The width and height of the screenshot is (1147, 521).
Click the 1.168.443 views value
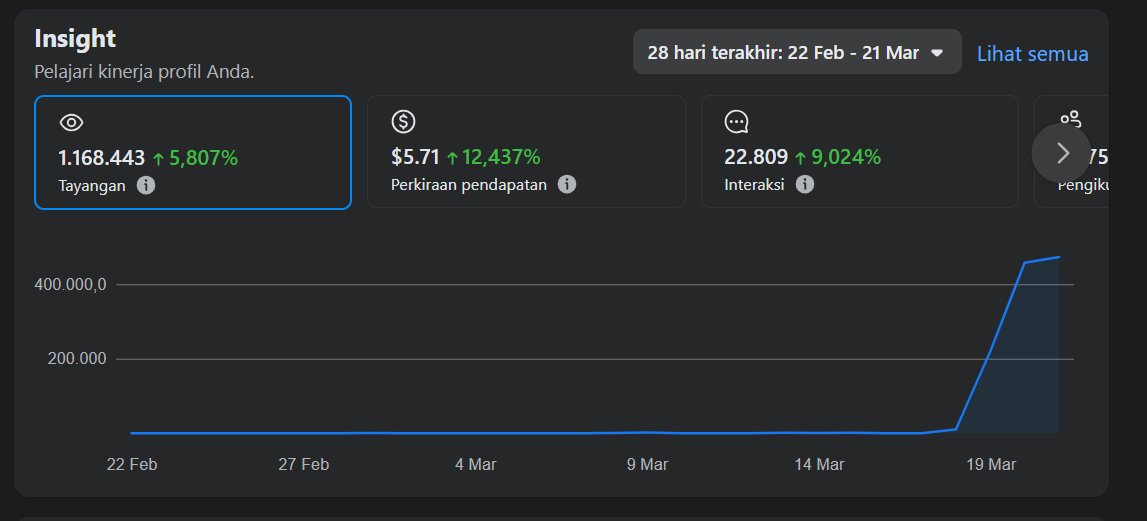click(x=102, y=157)
